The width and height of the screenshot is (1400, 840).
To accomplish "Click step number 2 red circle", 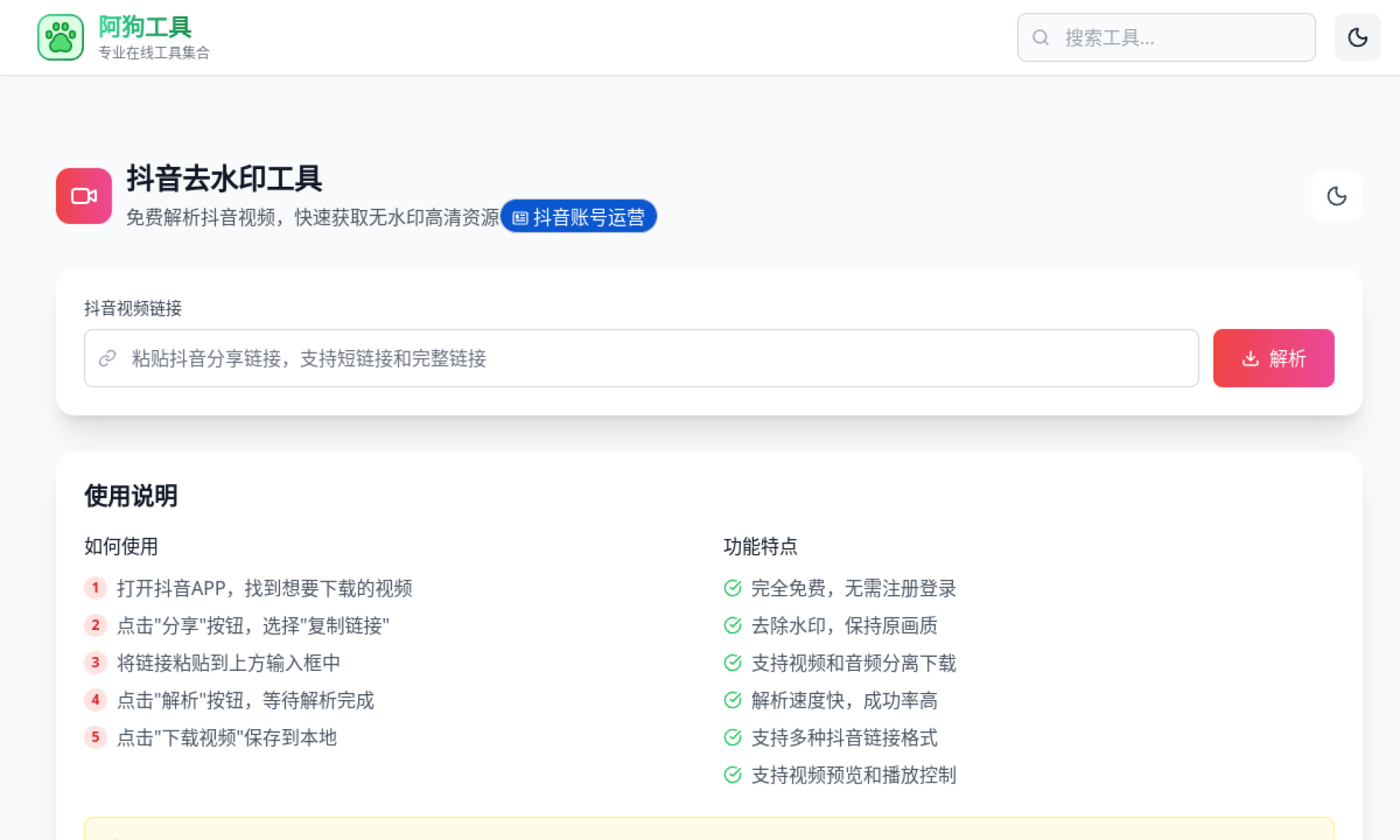I will tap(96, 625).
